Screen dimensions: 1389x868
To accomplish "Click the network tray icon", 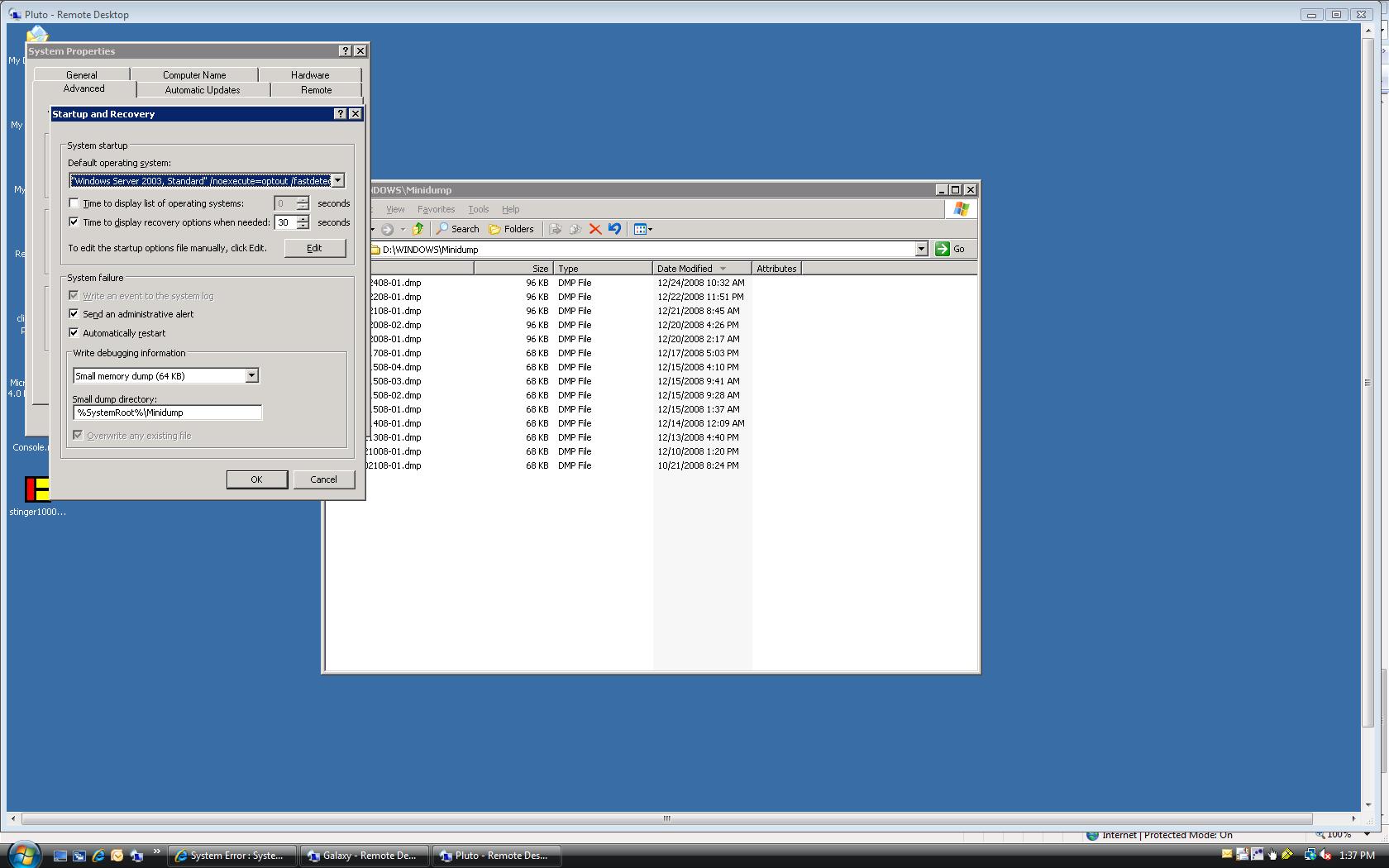I will pyautogui.click(x=1310, y=855).
